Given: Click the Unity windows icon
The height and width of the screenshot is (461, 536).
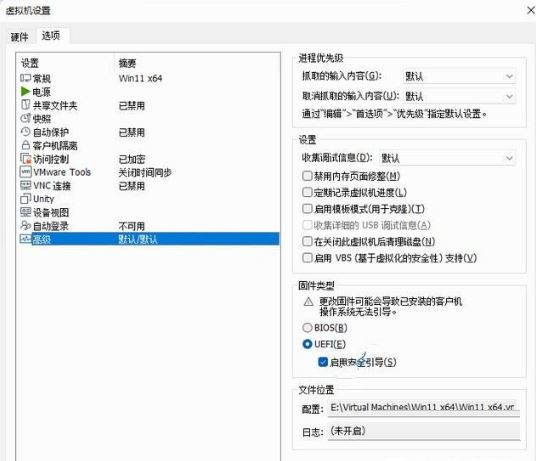Looking at the screenshot, I should (x=25, y=199).
